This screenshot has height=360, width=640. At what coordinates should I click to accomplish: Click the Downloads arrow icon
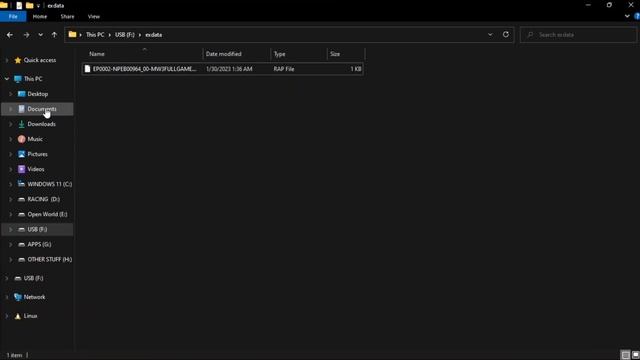tap(21, 124)
